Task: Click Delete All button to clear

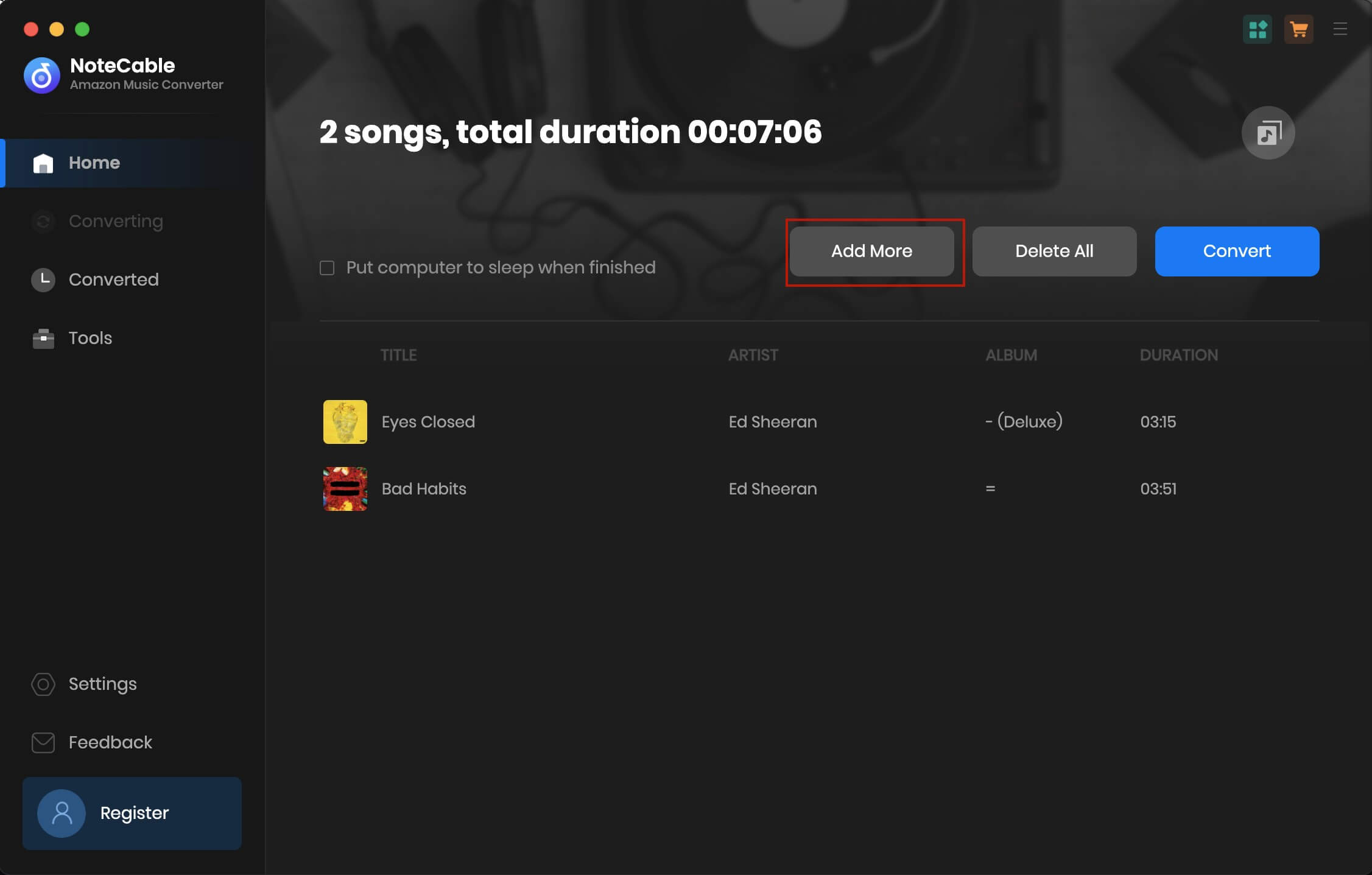Action: pos(1054,251)
